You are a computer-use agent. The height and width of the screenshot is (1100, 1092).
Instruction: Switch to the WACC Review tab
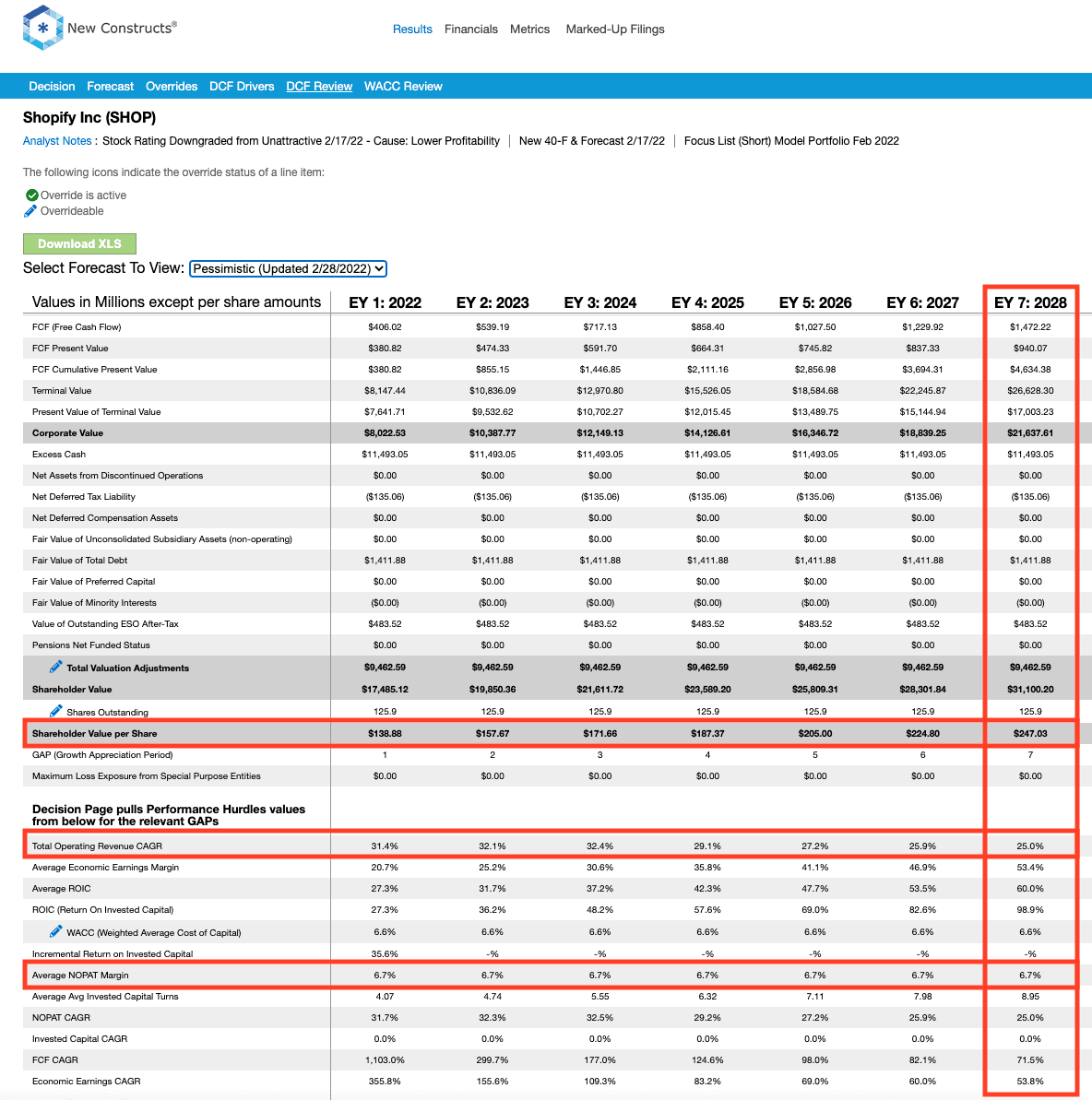pos(403,87)
